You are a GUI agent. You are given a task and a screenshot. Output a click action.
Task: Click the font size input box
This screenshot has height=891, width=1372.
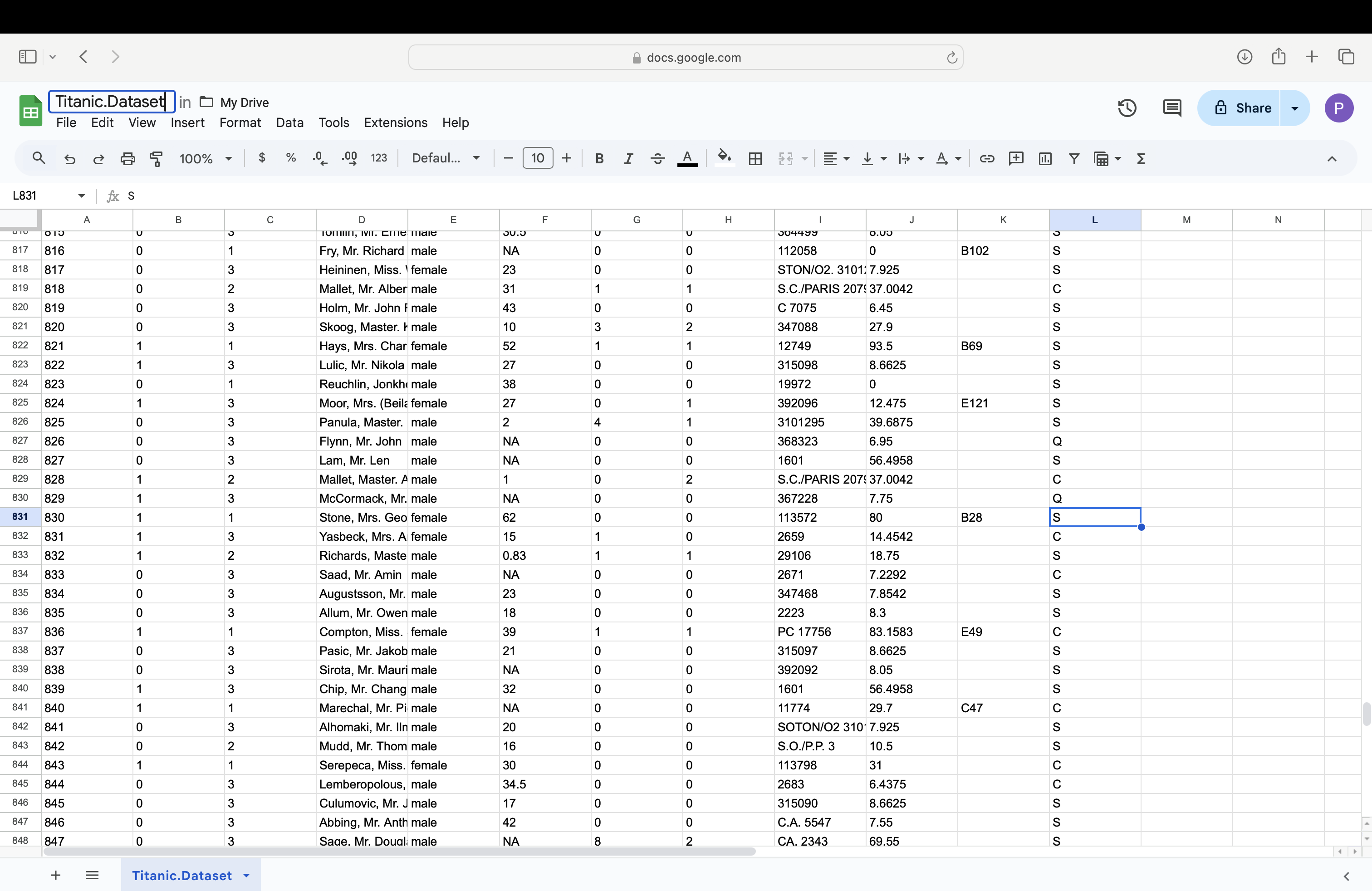tap(537, 158)
